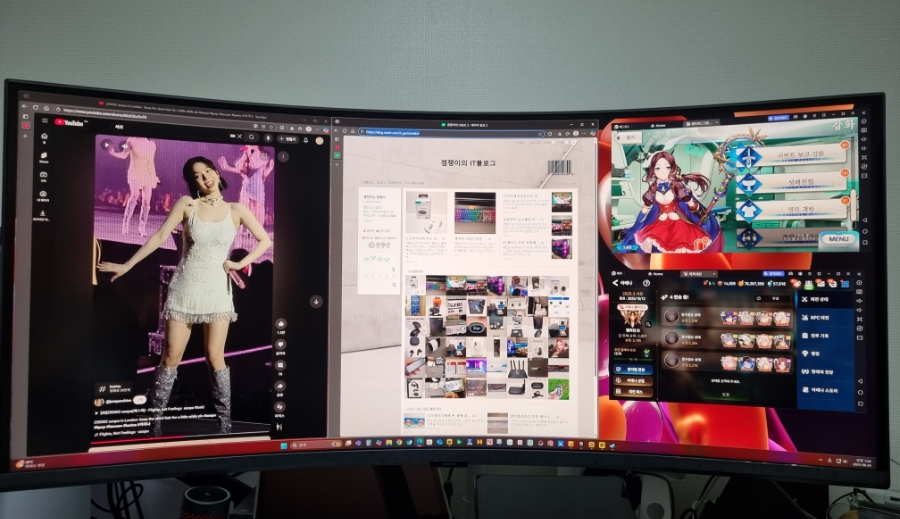This screenshot has width=900, height=519.
Task: Start YouTube voice search with microphone
Action: coord(267,138)
